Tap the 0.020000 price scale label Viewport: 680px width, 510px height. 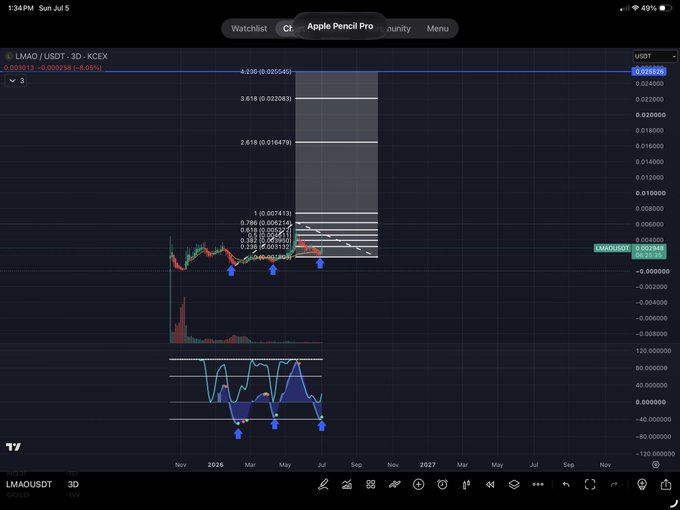point(651,115)
